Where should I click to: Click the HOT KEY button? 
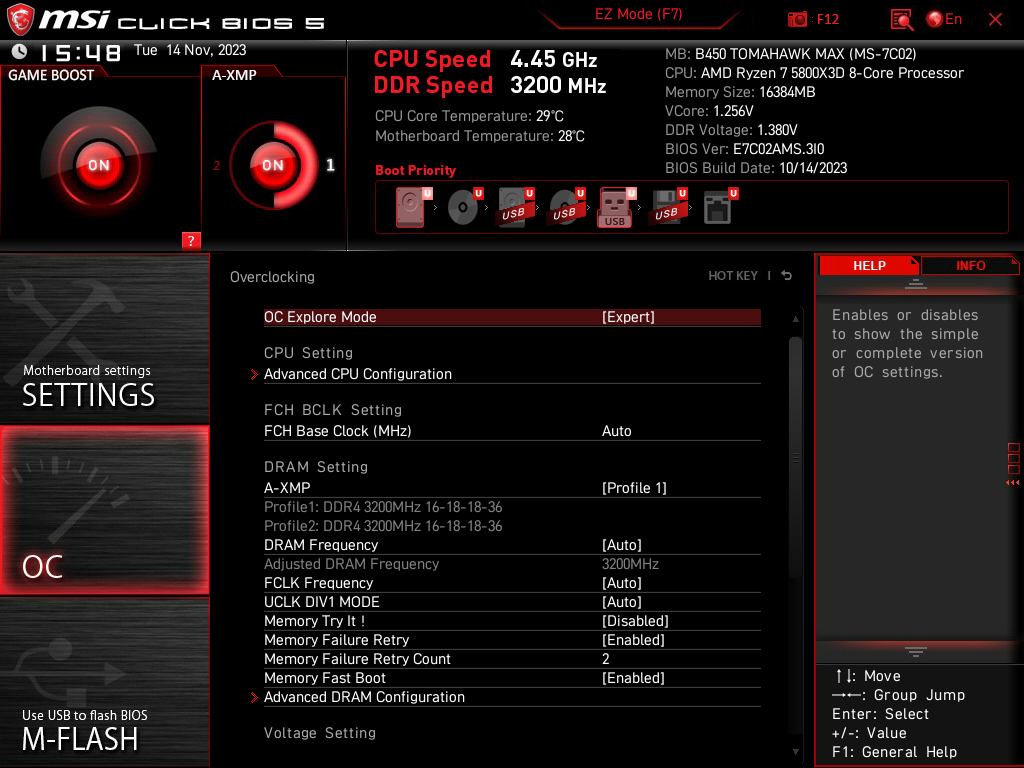click(x=733, y=276)
